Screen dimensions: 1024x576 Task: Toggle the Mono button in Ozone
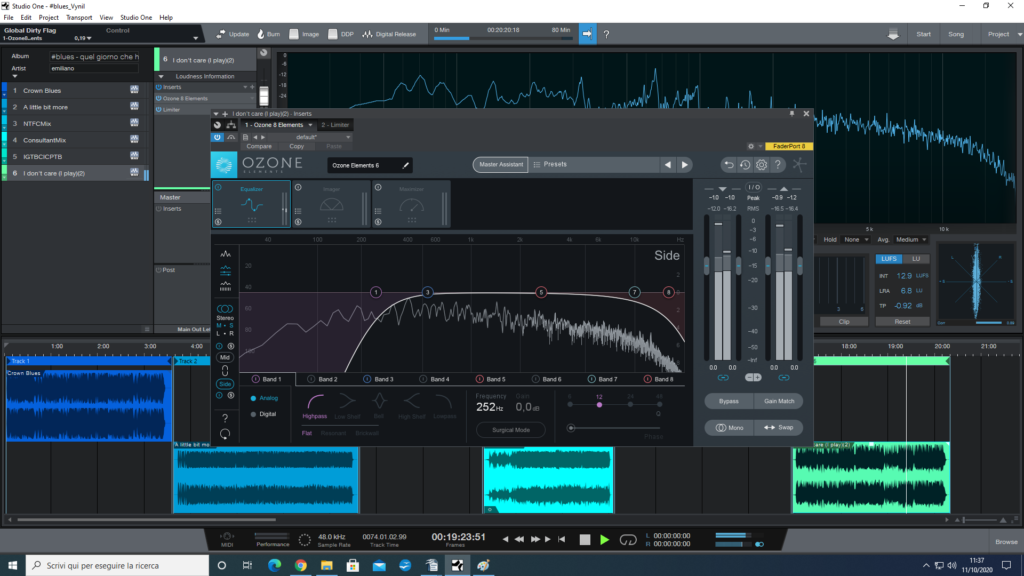coord(729,428)
